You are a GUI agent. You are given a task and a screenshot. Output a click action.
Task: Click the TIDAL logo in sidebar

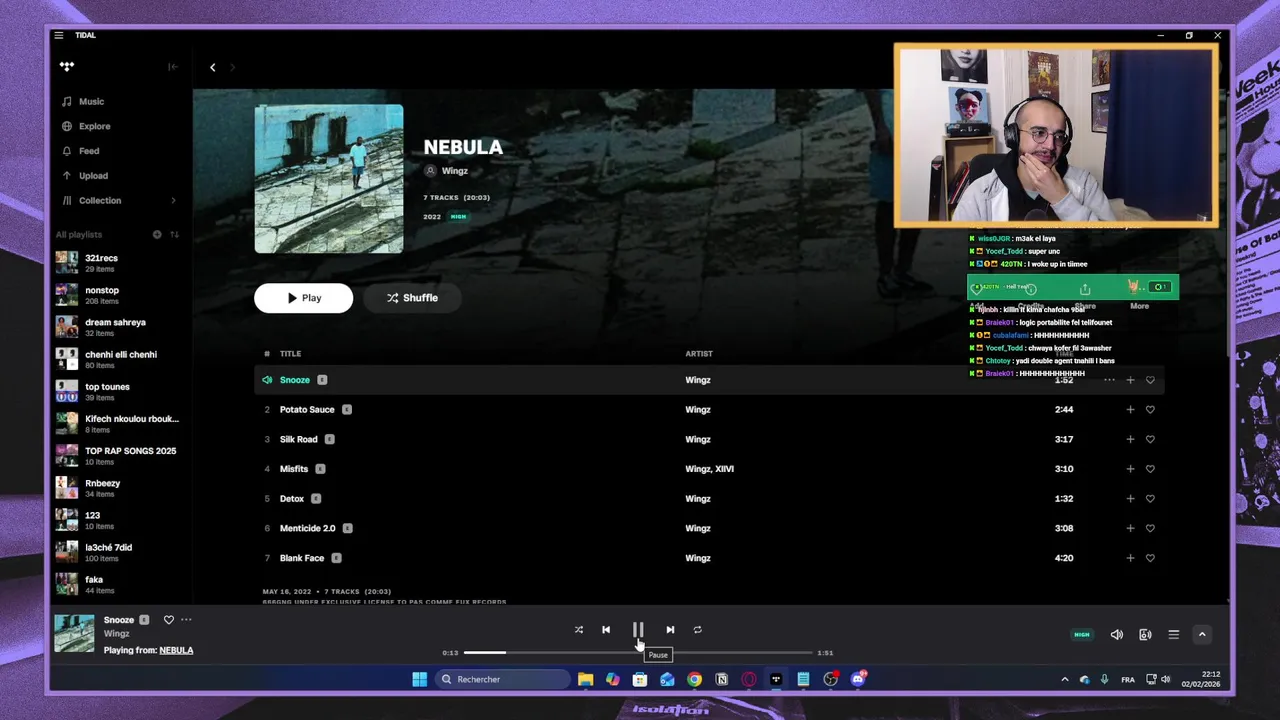point(67,67)
